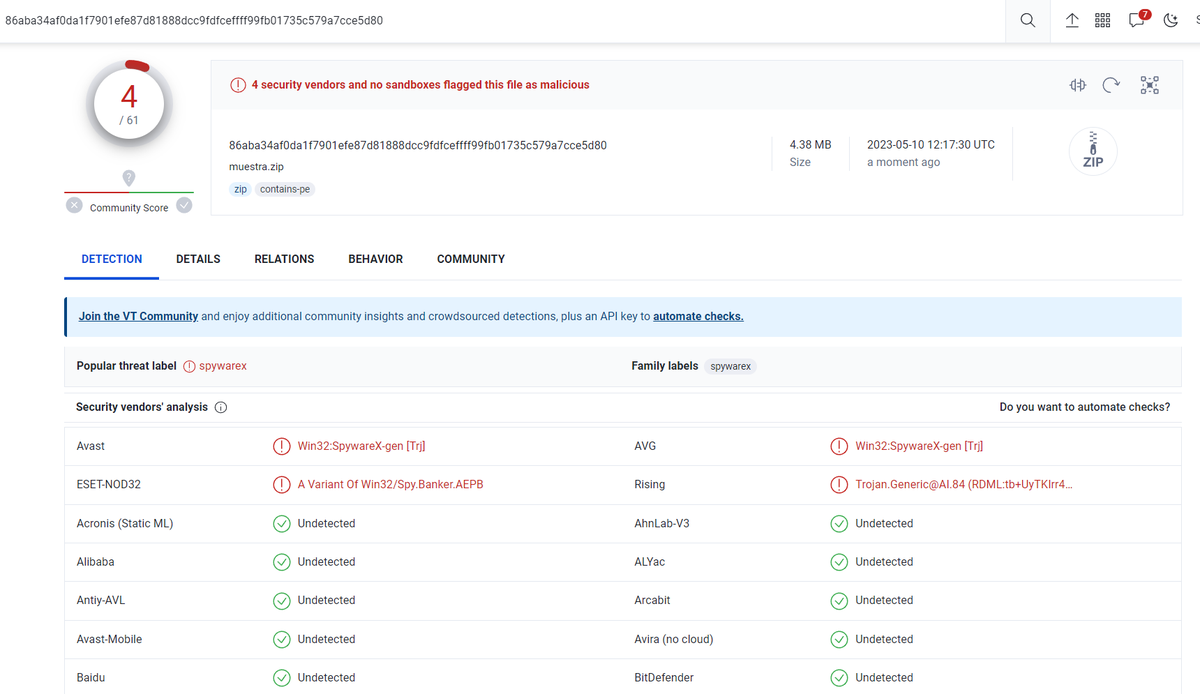Open the apps grid menu icon
The width and height of the screenshot is (1200, 694).
(1103, 20)
